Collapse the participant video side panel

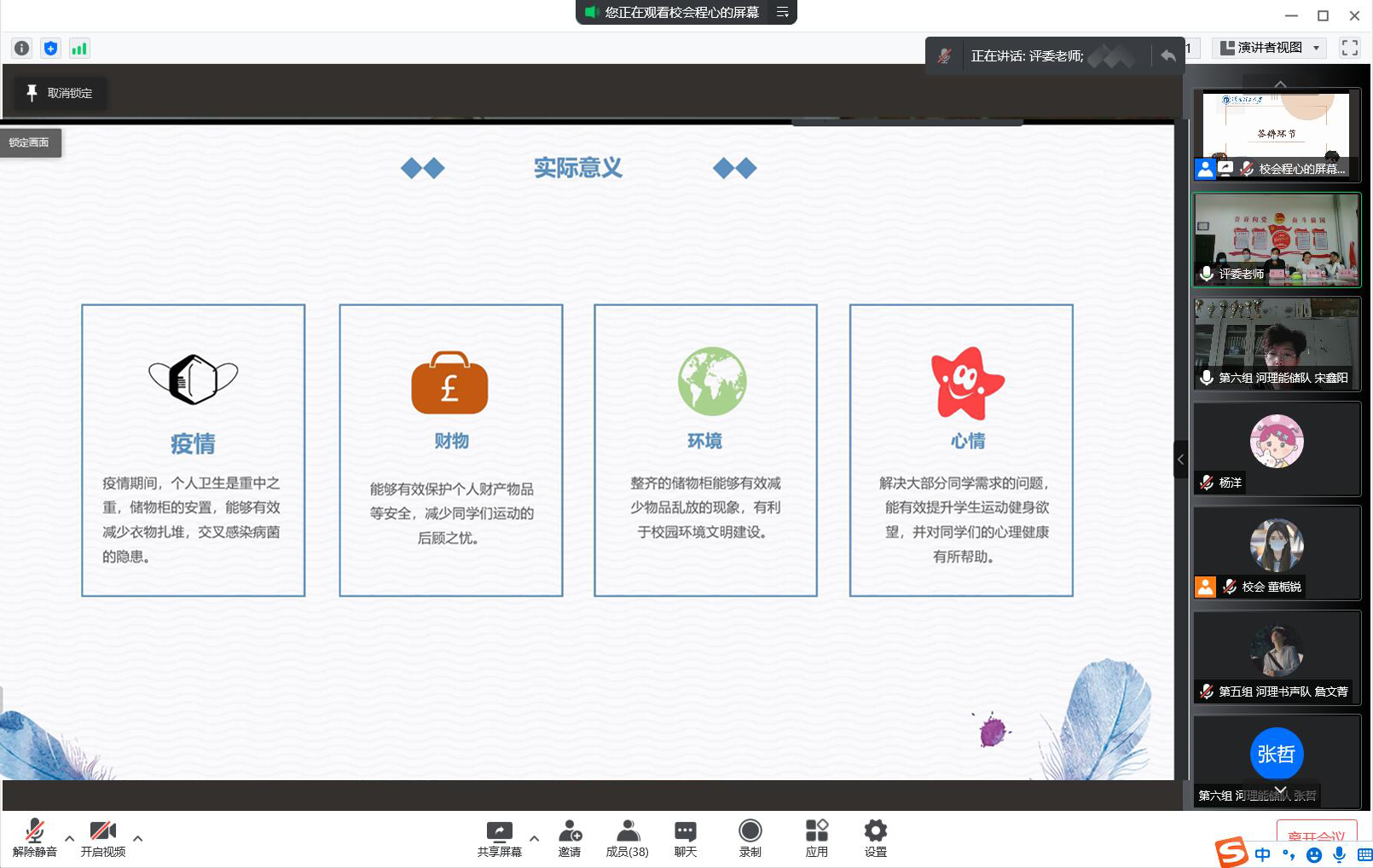(1180, 460)
